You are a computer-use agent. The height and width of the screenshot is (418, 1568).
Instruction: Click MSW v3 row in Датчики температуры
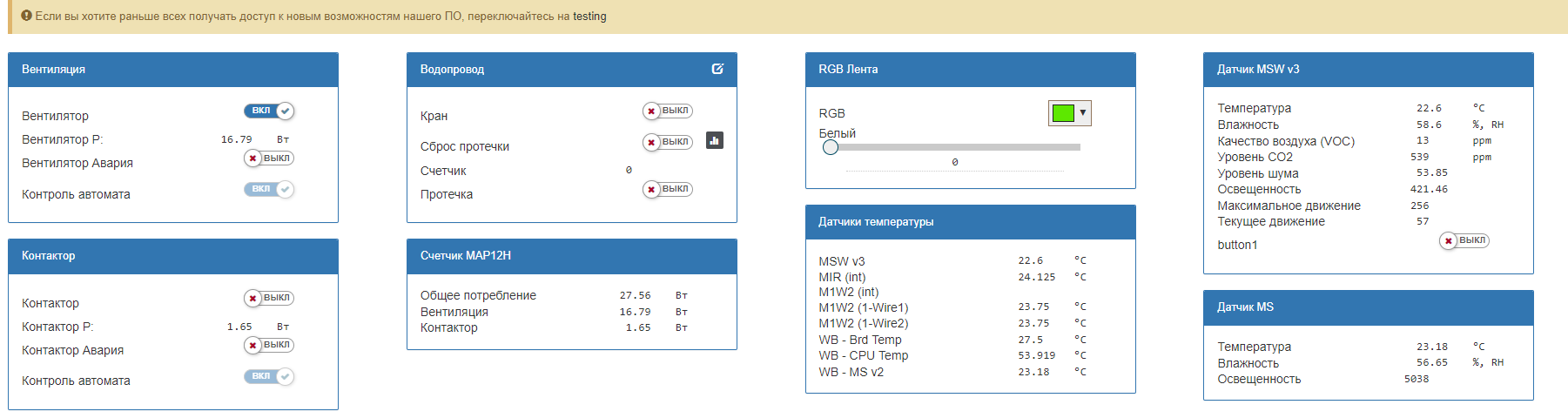[971, 261]
